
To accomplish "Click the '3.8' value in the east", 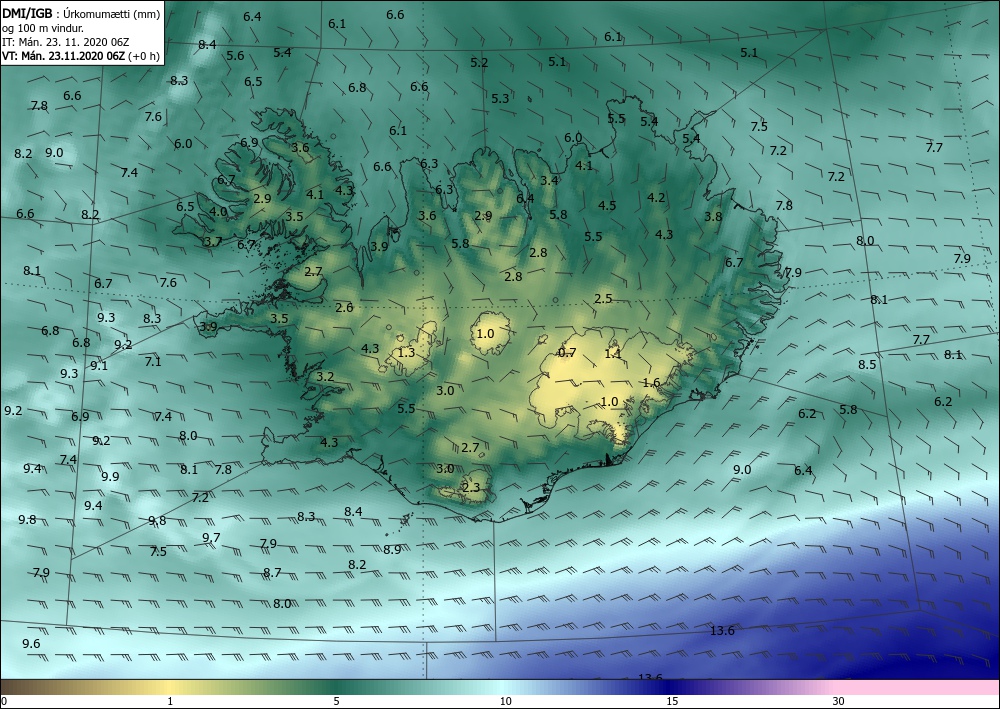I will pyautogui.click(x=713, y=216).
